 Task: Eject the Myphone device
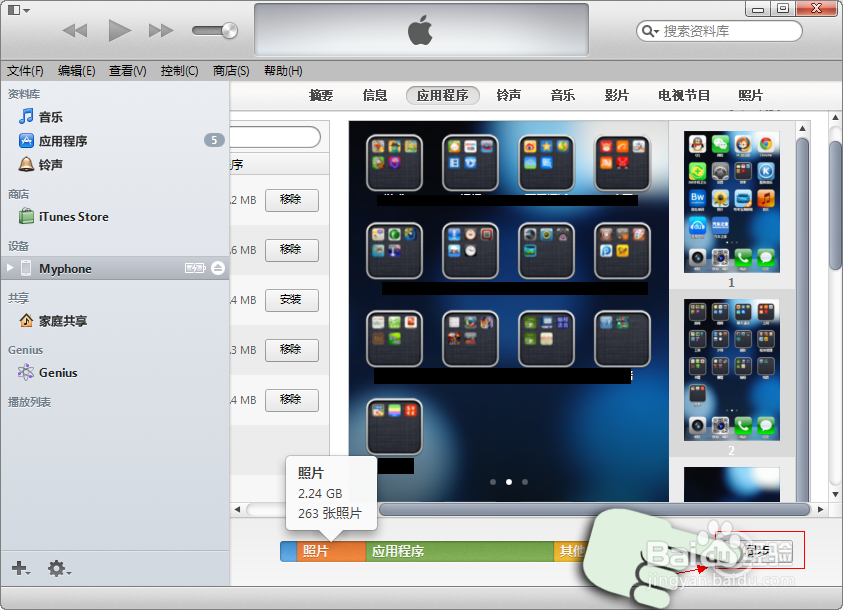click(x=220, y=268)
